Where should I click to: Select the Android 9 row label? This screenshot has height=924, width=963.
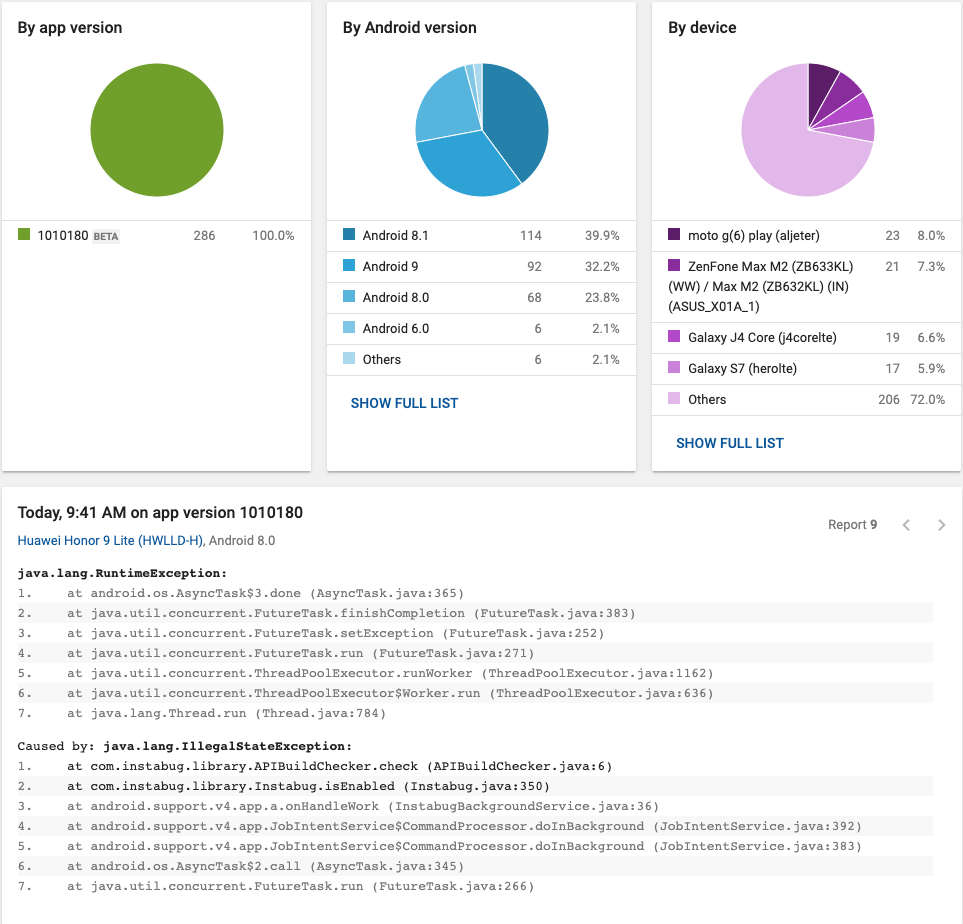pyautogui.click(x=391, y=267)
